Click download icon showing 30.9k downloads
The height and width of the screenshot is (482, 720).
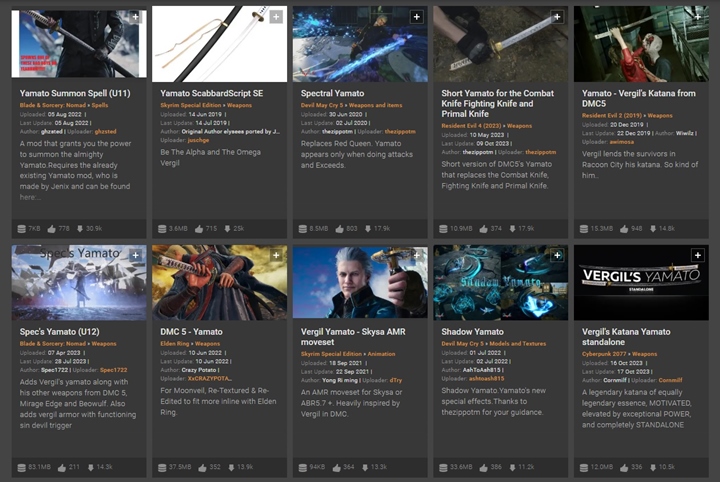point(80,229)
